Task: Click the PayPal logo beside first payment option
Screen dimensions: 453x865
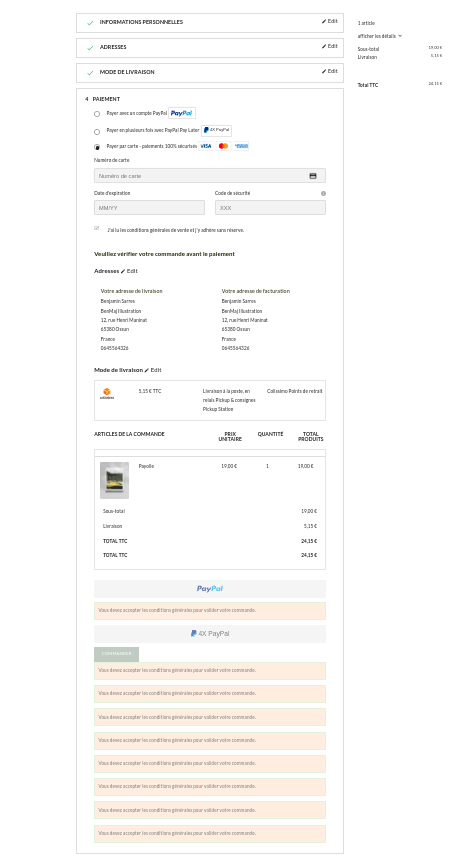Action: (182, 113)
